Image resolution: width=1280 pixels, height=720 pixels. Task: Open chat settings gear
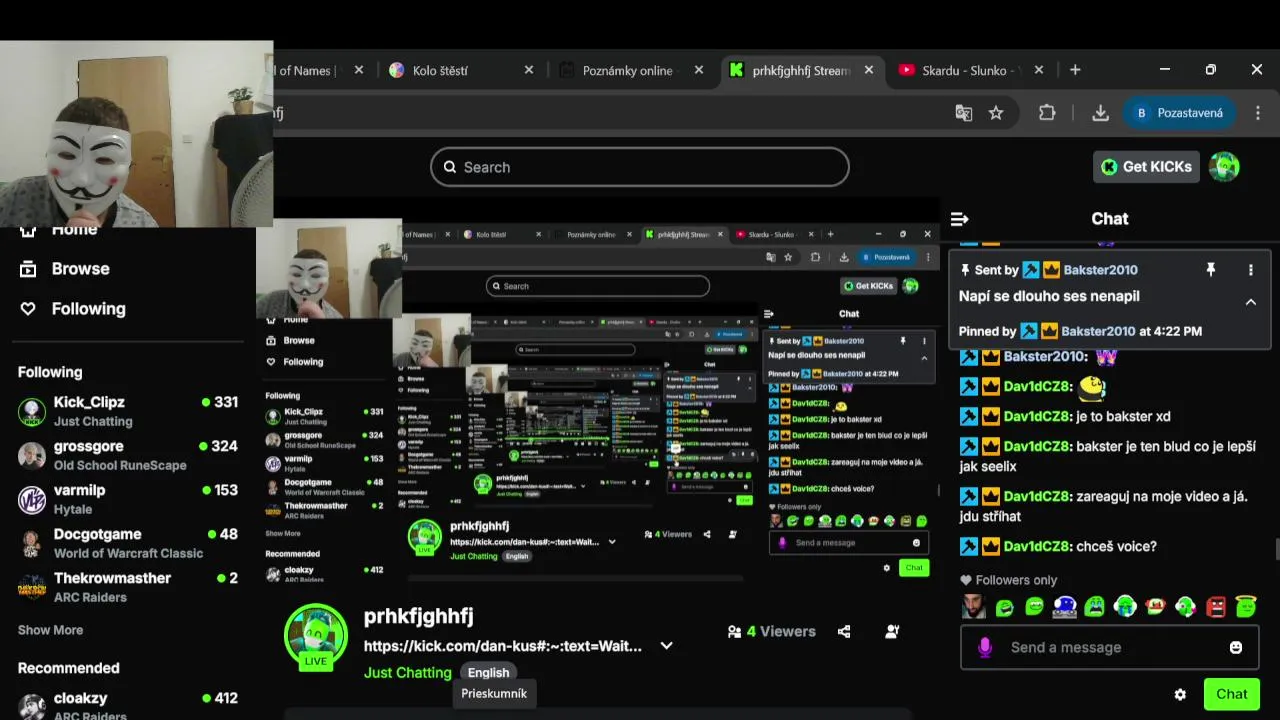tap(1180, 694)
